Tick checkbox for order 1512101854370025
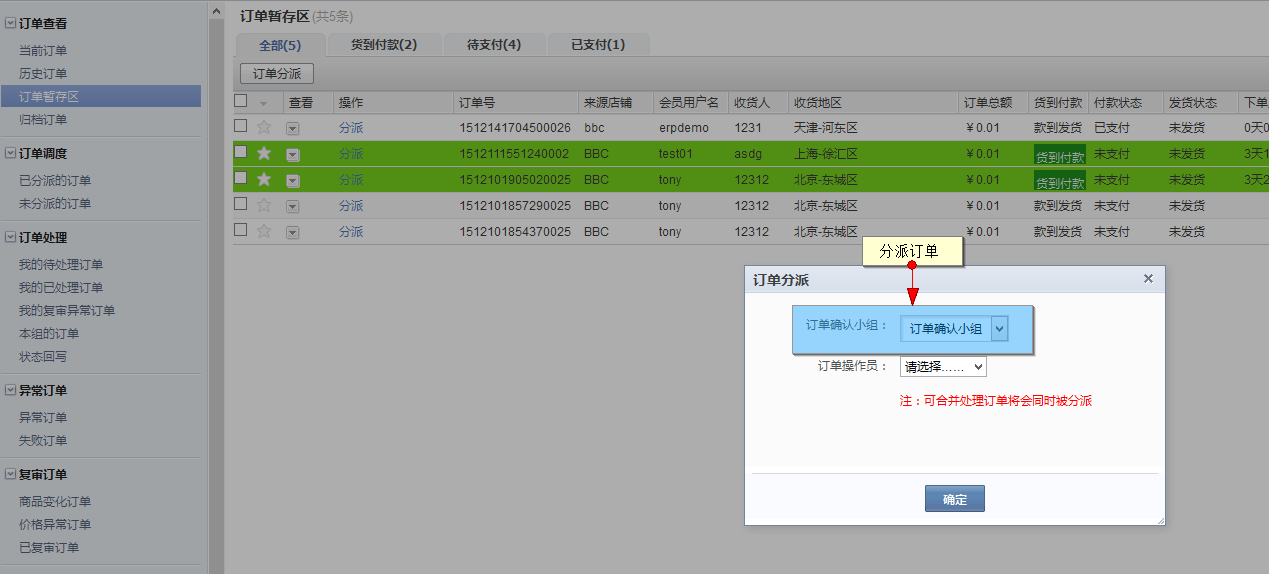Viewport: 1269px width, 574px height. point(240,230)
